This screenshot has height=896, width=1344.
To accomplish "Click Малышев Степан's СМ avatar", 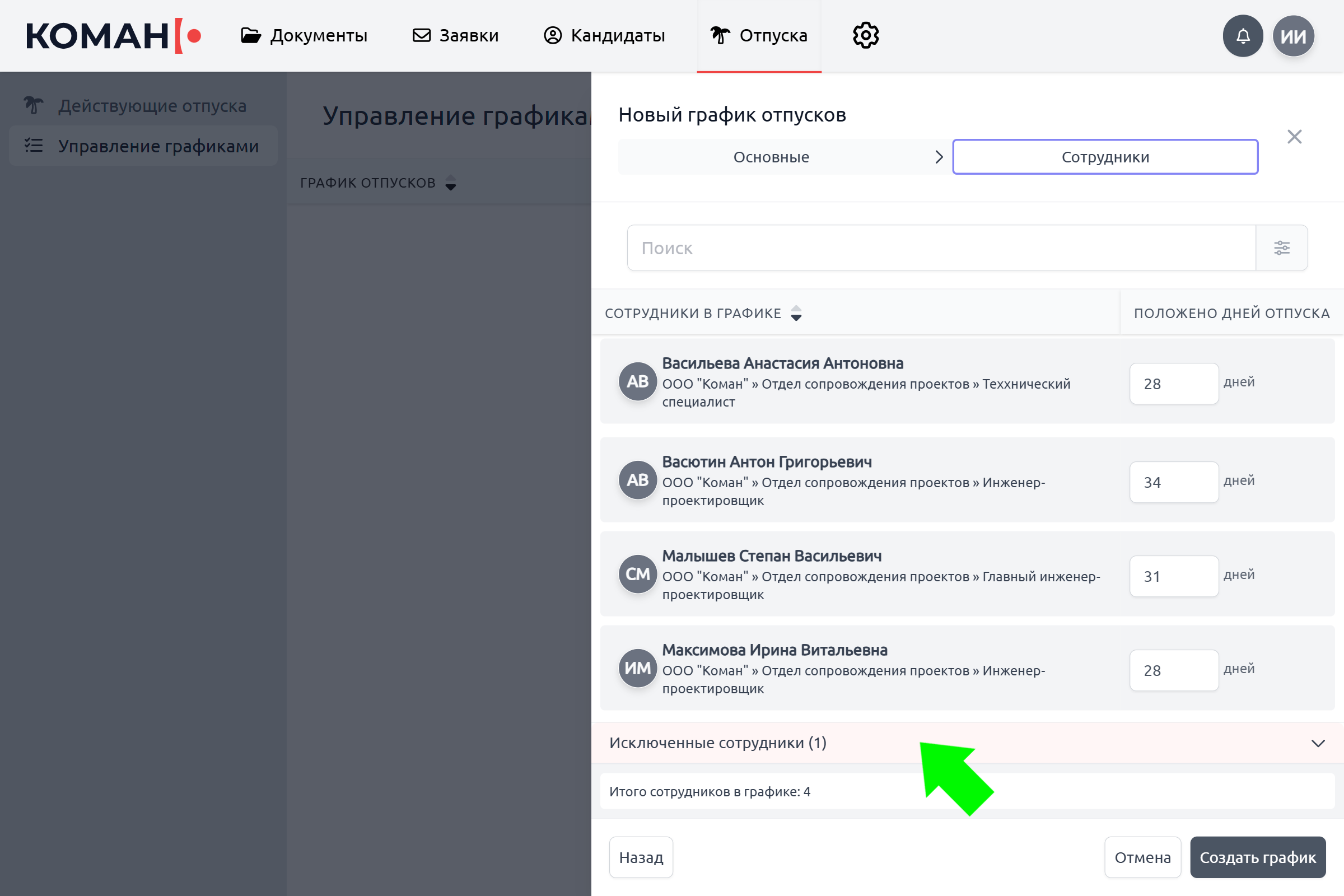I will tap(637, 573).
